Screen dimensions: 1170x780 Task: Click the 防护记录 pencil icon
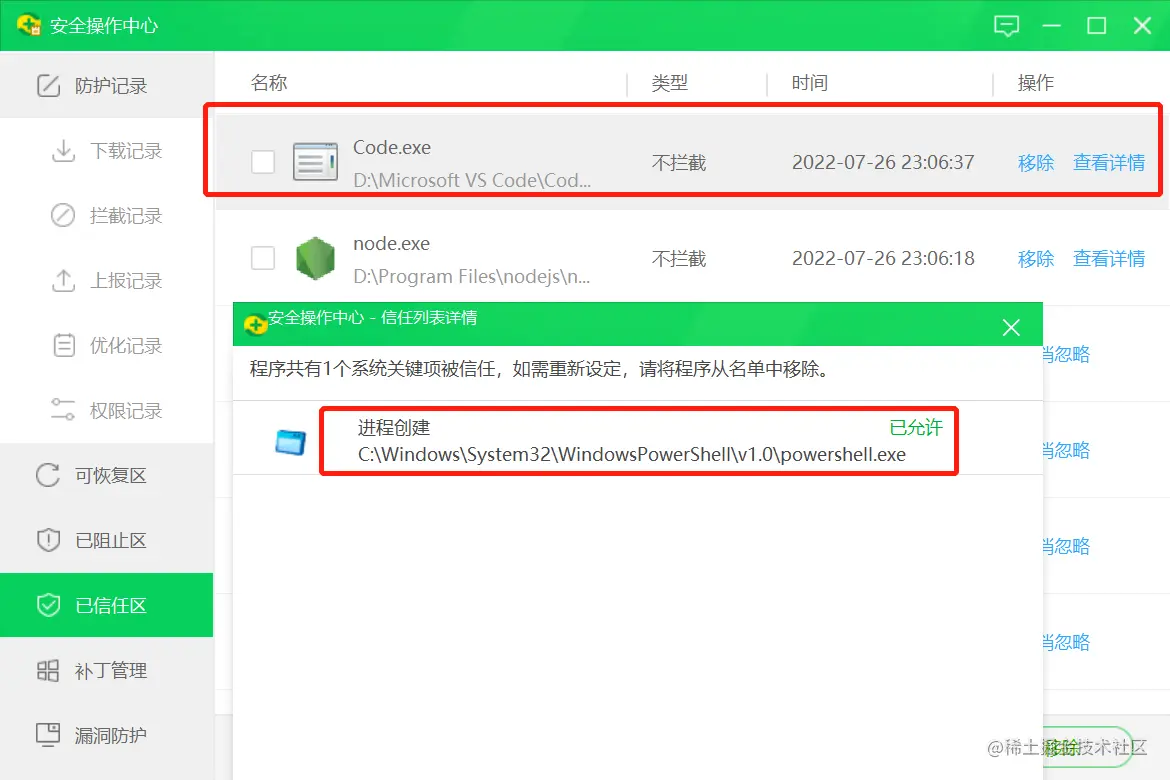pos(49,85)
